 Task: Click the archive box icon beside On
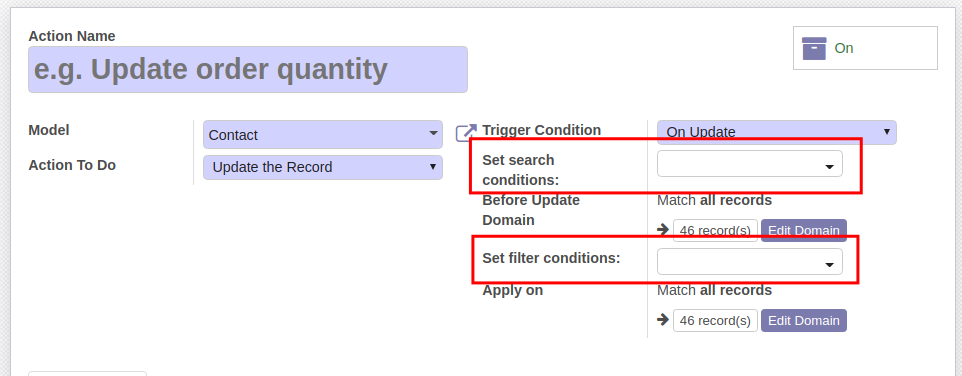(x=814, y=48)
